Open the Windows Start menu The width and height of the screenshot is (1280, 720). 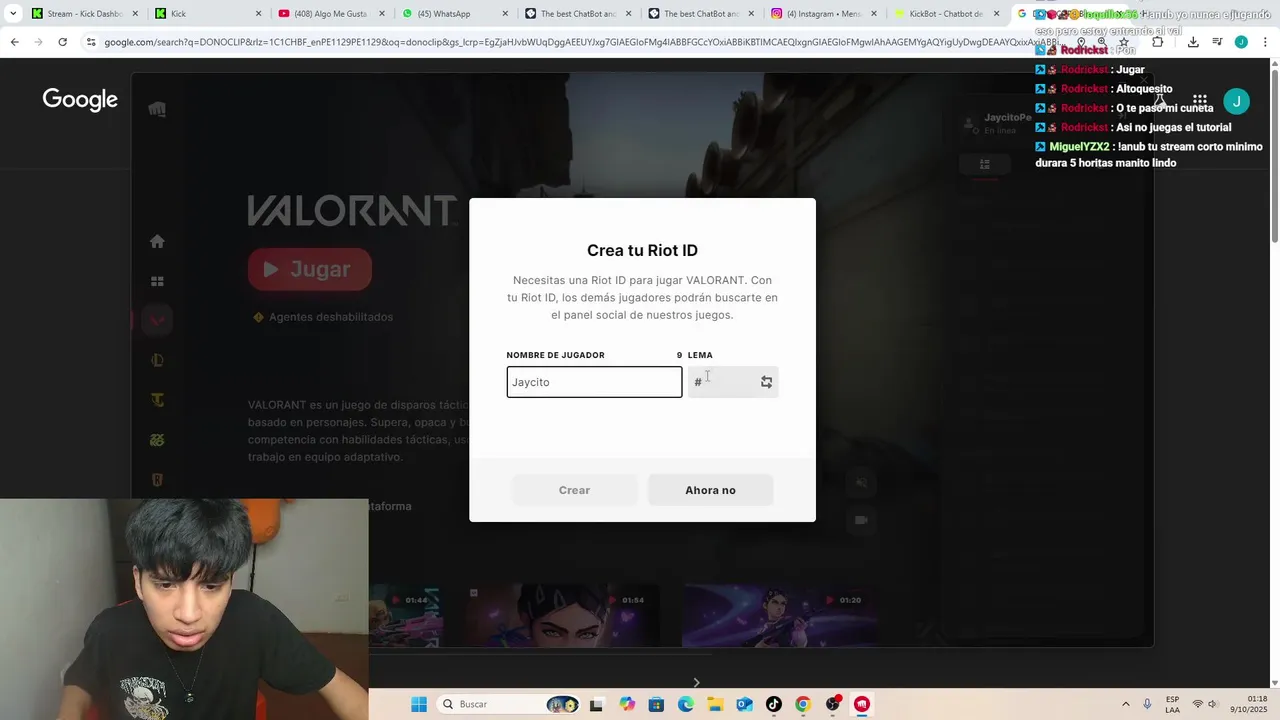[x=419, y=704]
